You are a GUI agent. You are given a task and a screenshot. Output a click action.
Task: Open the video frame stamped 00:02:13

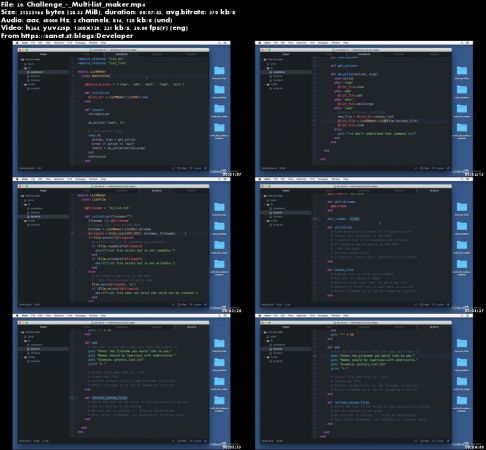coord(364,108)
